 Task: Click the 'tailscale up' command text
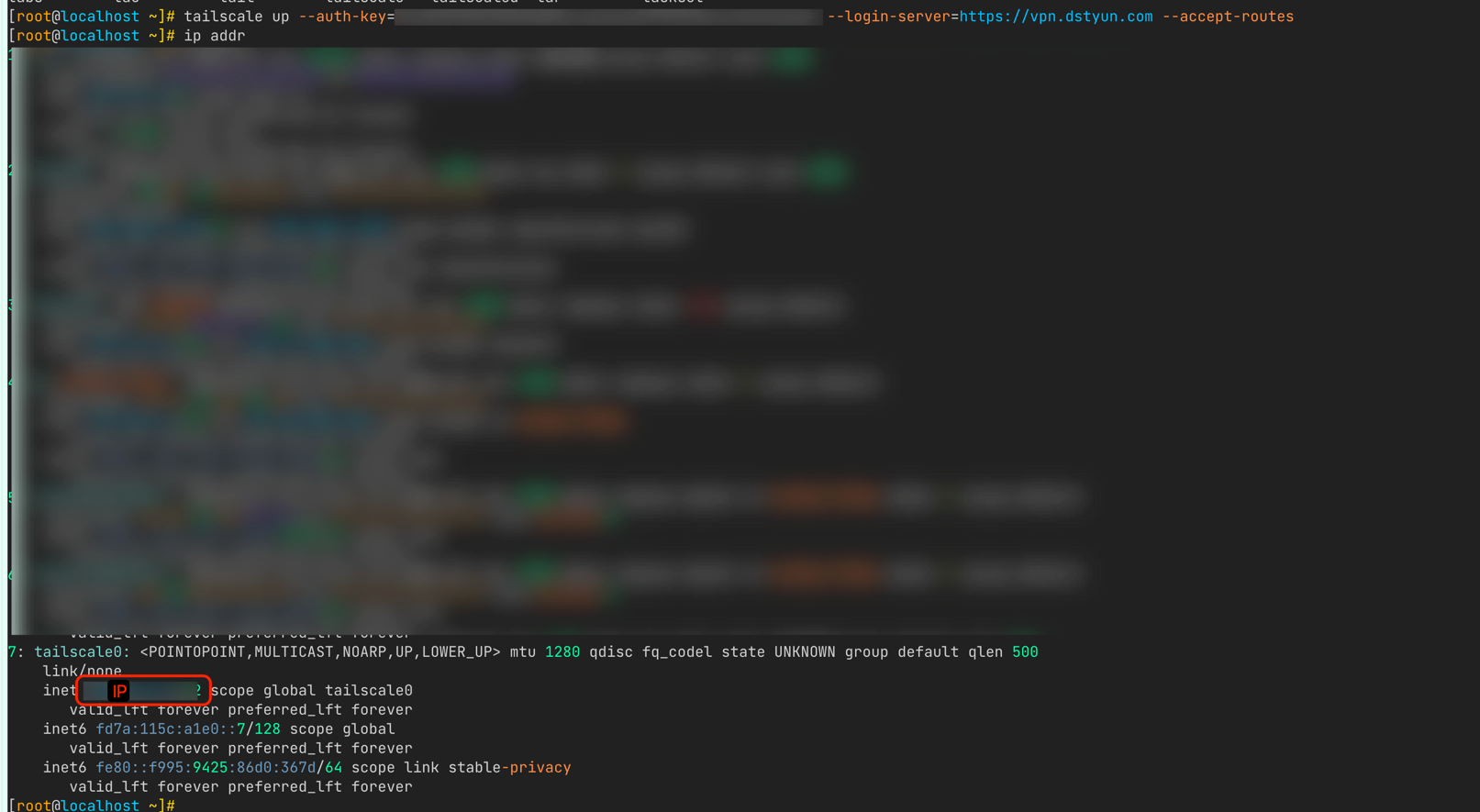click(x=236, y=17)
